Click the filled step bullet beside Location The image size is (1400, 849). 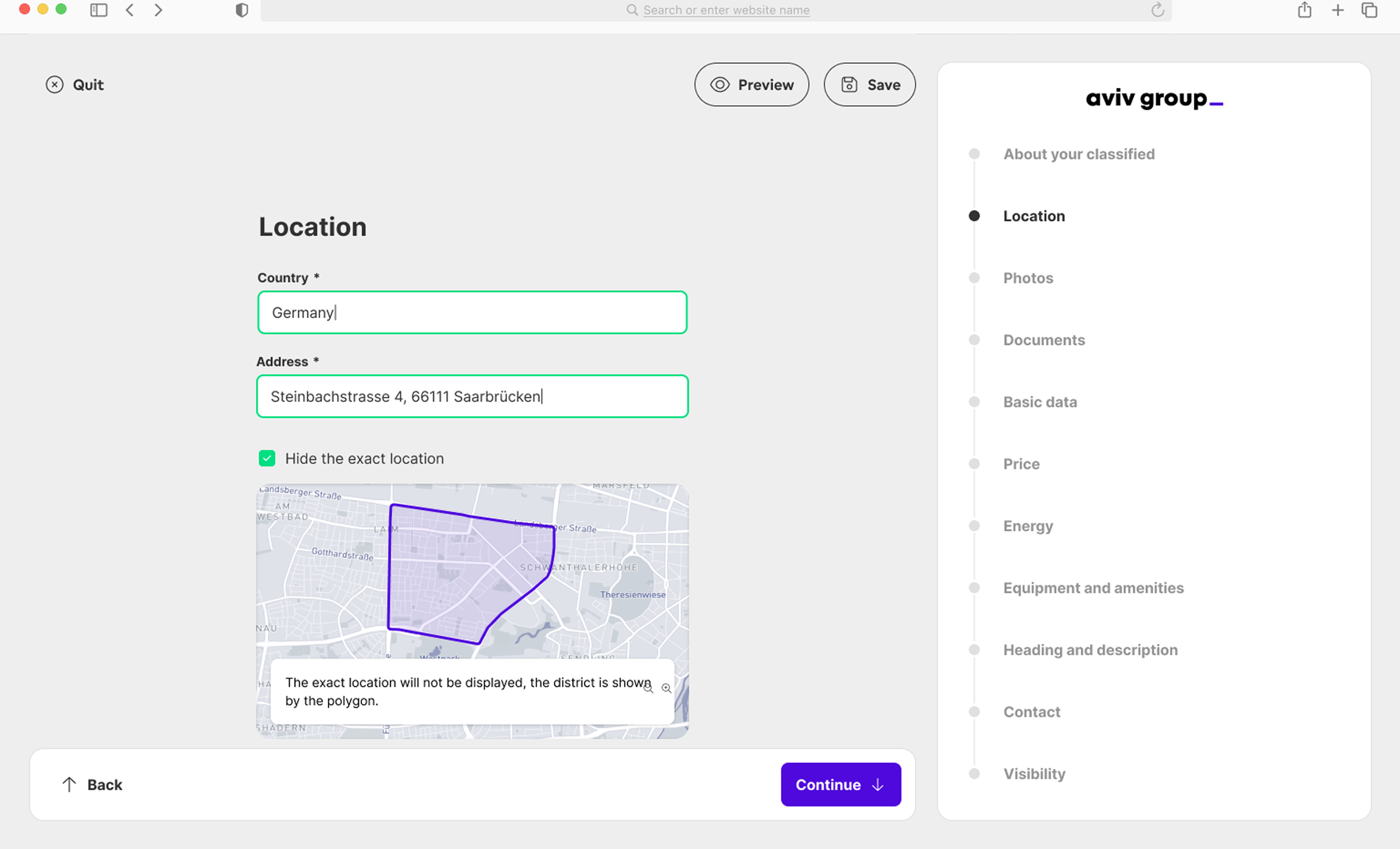(x=974, y=216)
